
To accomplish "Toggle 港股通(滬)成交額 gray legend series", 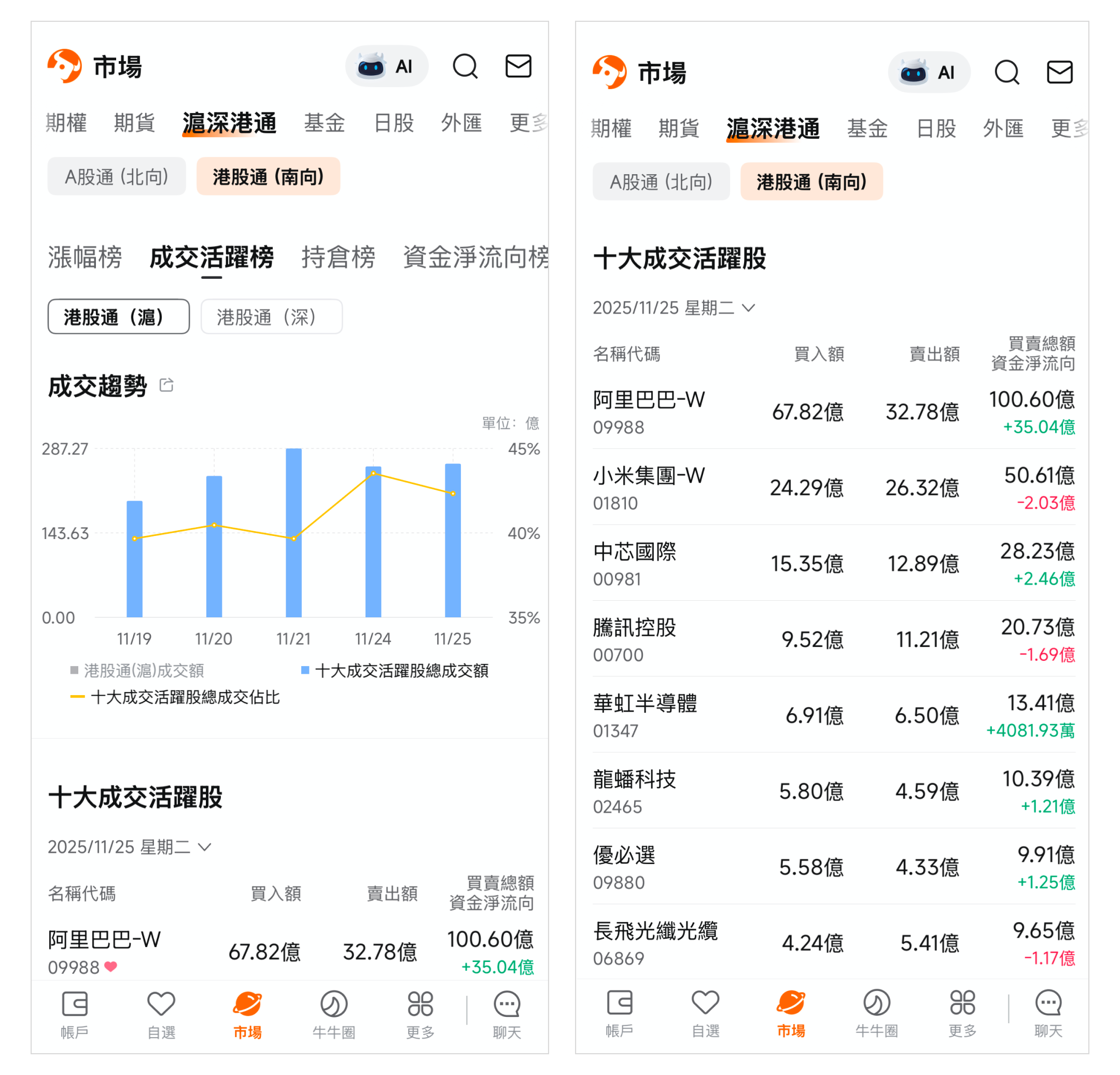I will click(x=137, y=670).
